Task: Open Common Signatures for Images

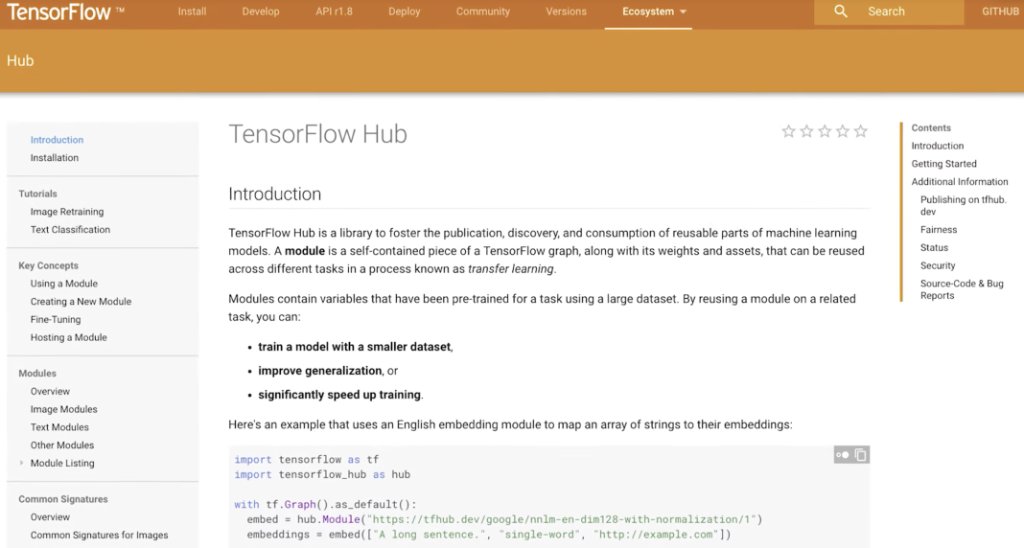Action: [x=99, y=535]
